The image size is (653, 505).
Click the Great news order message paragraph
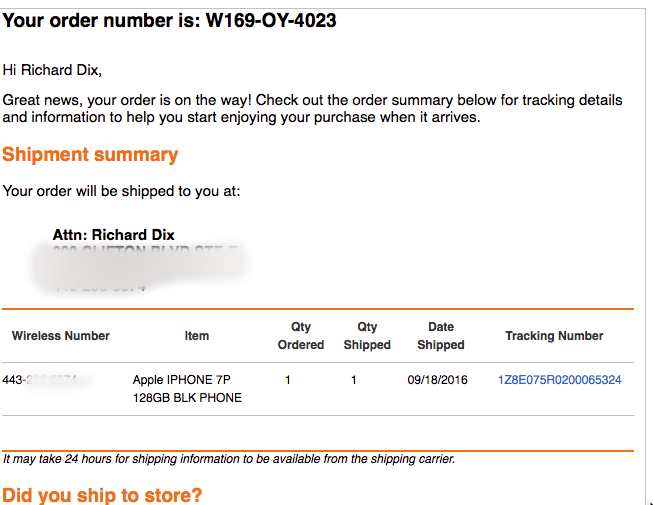point(312,109)
